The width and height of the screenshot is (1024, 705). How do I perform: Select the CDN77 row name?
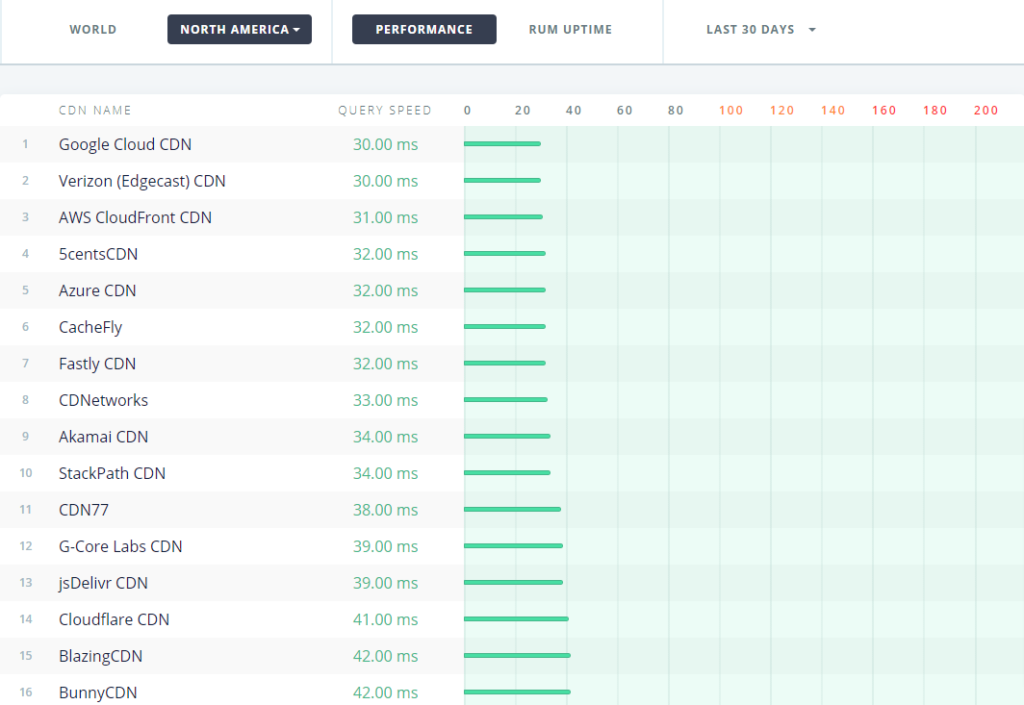[84, 510]
